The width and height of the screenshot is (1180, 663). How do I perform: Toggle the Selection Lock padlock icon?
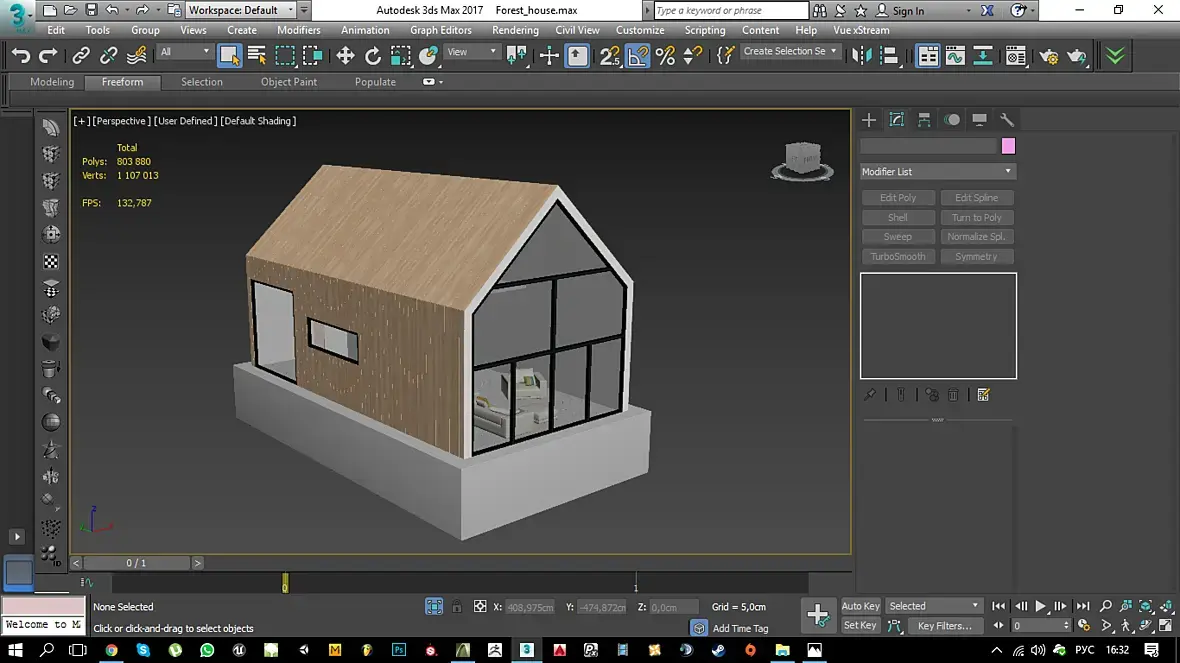457,607
